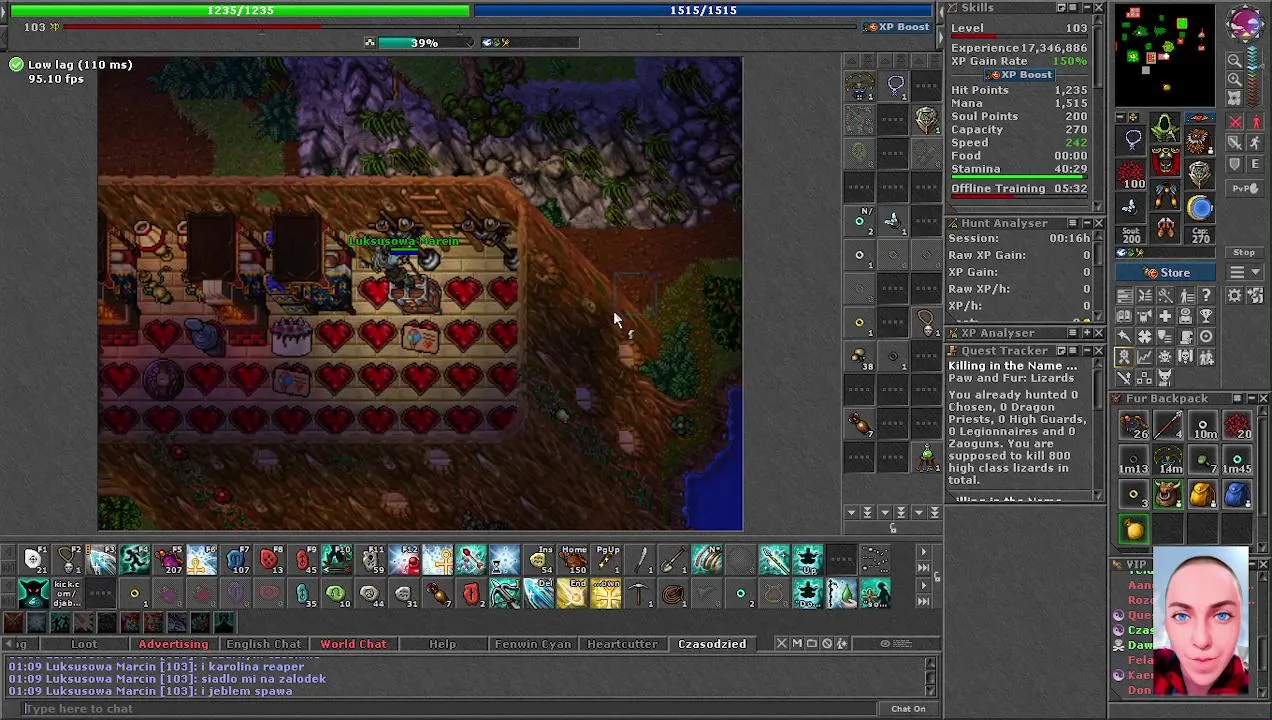
Task: Use the pickaxe action bar item
Action: pos(640,593)
